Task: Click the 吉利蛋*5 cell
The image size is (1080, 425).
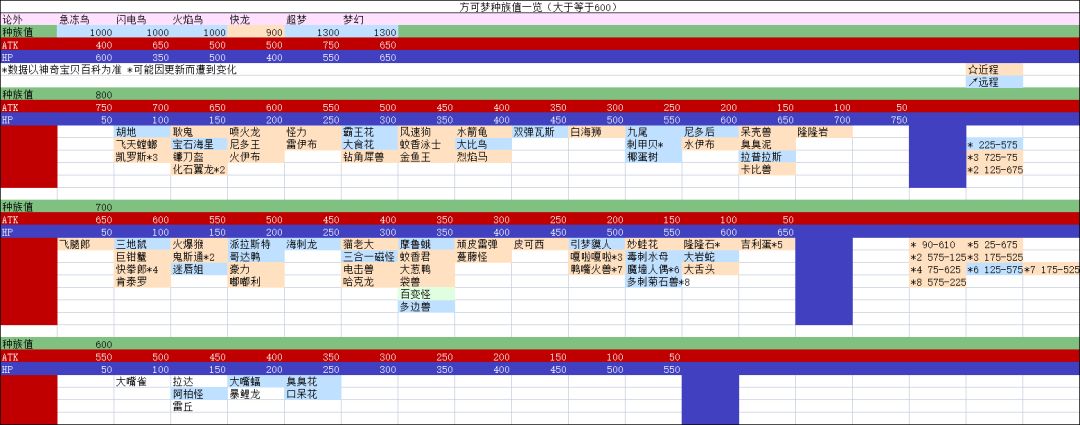Action: pos(767,245)
